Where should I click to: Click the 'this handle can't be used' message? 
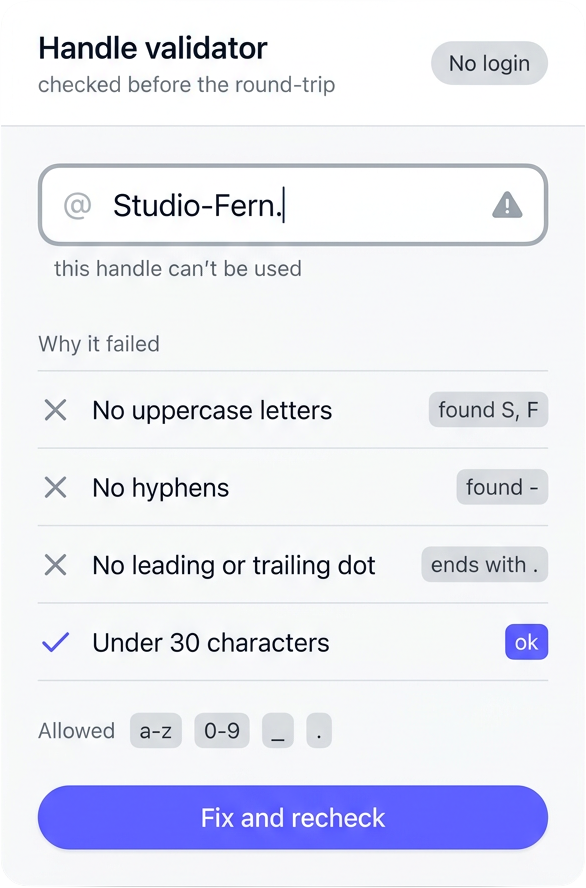pos(178,268)
